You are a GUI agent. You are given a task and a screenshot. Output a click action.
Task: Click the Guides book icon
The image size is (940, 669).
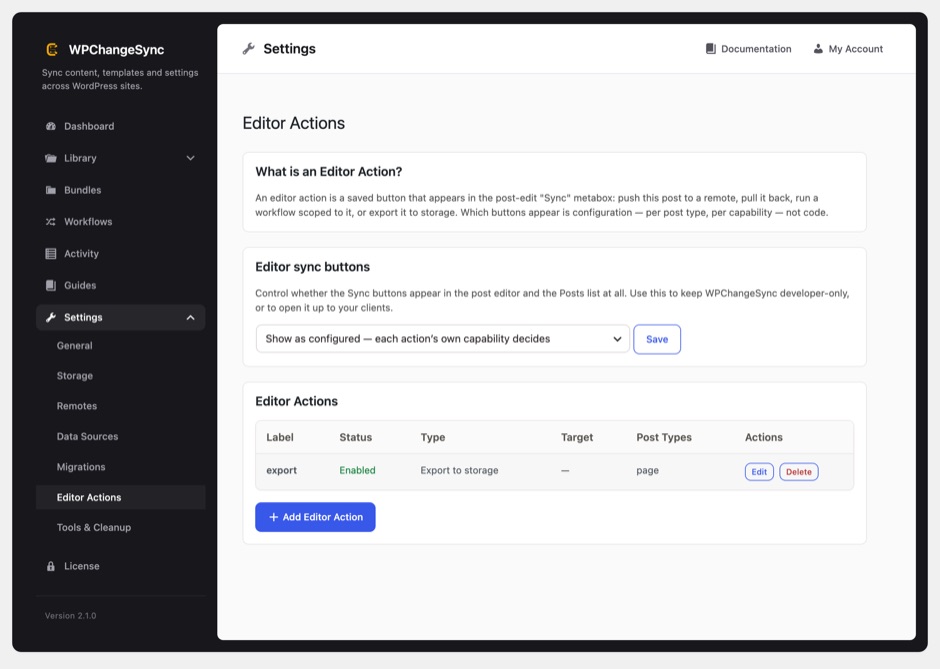51,285
